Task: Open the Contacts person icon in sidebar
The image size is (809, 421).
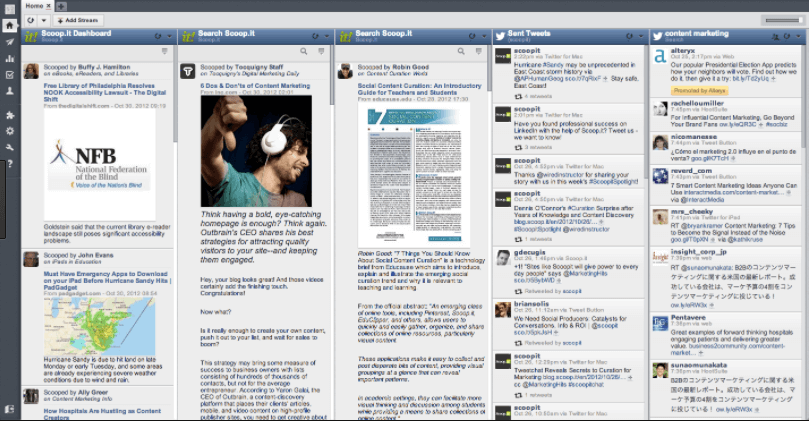Action: point(10,91)
